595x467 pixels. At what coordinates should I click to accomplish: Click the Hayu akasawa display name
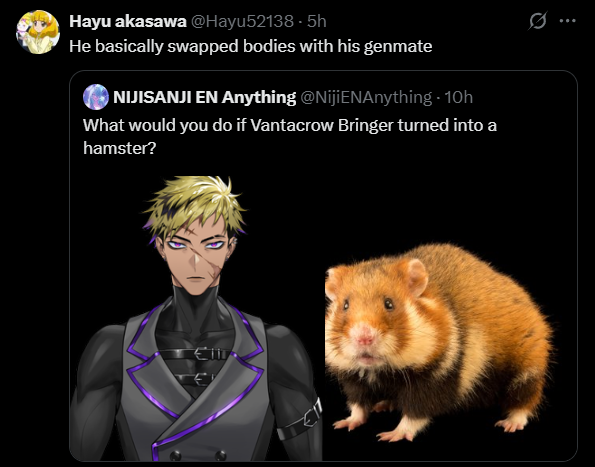[128, 21]
